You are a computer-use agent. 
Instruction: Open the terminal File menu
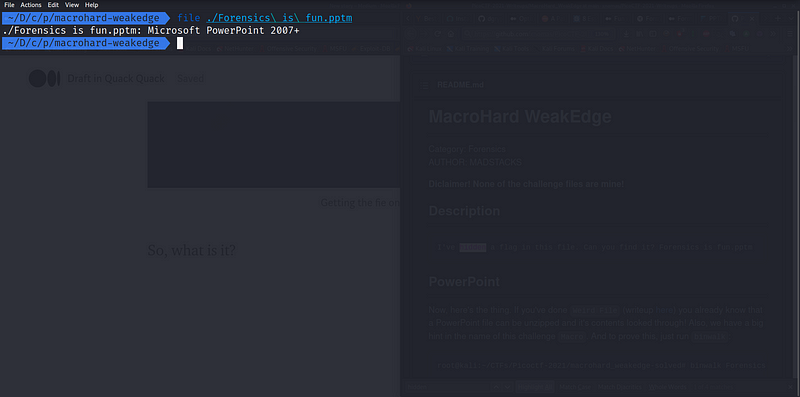tap(9, 5)
